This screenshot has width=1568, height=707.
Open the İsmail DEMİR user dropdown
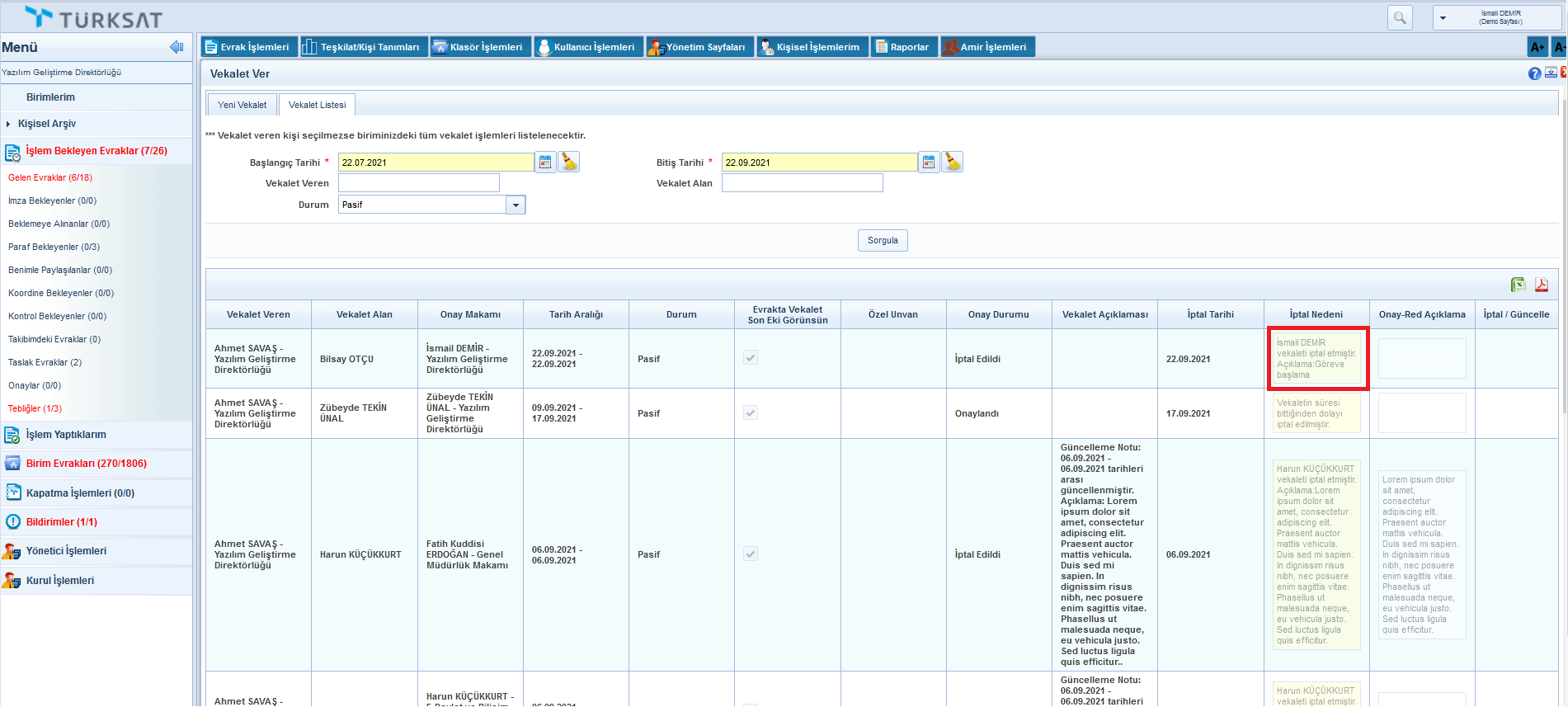pyautogui.click(x=1443, y=17)
